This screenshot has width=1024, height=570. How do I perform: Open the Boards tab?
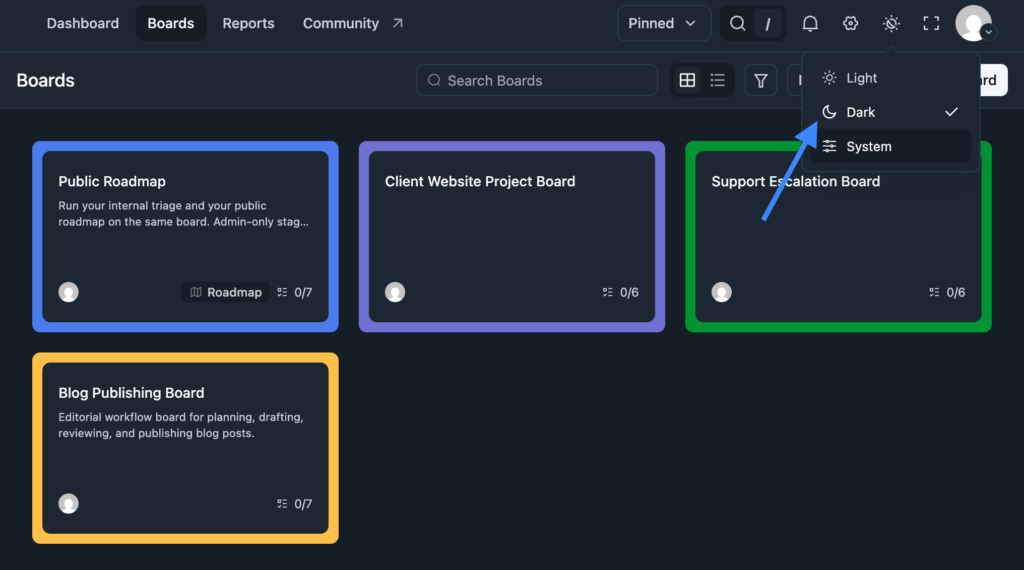[170, 24]
